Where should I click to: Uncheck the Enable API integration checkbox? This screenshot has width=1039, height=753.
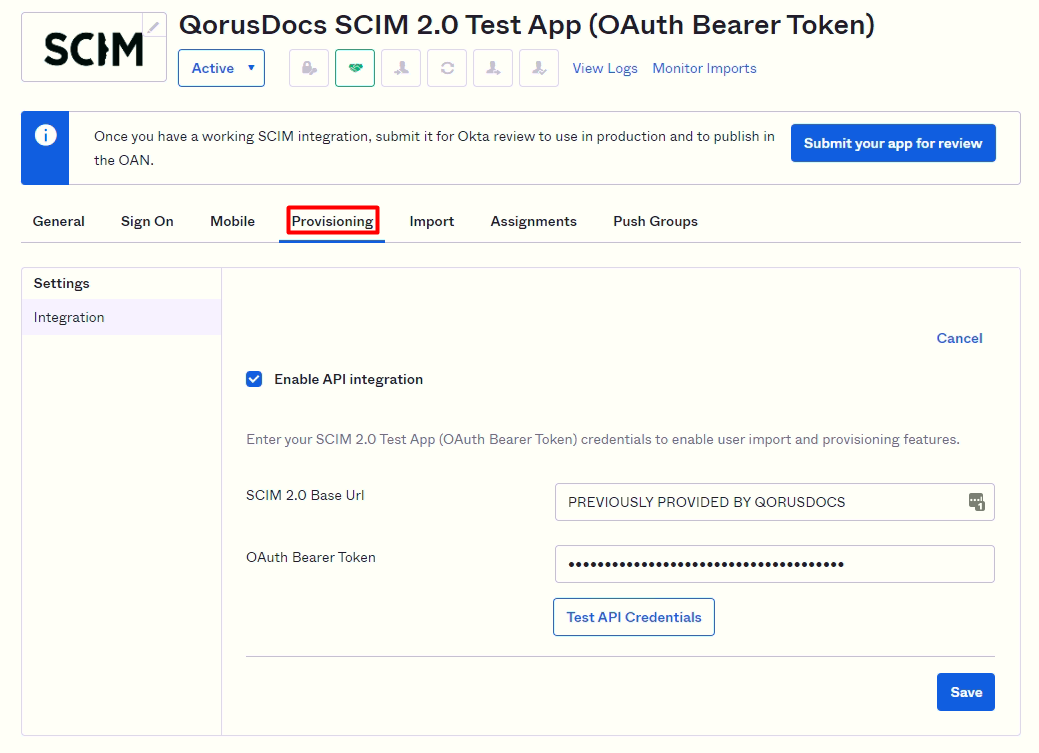(x=254, y=379)
